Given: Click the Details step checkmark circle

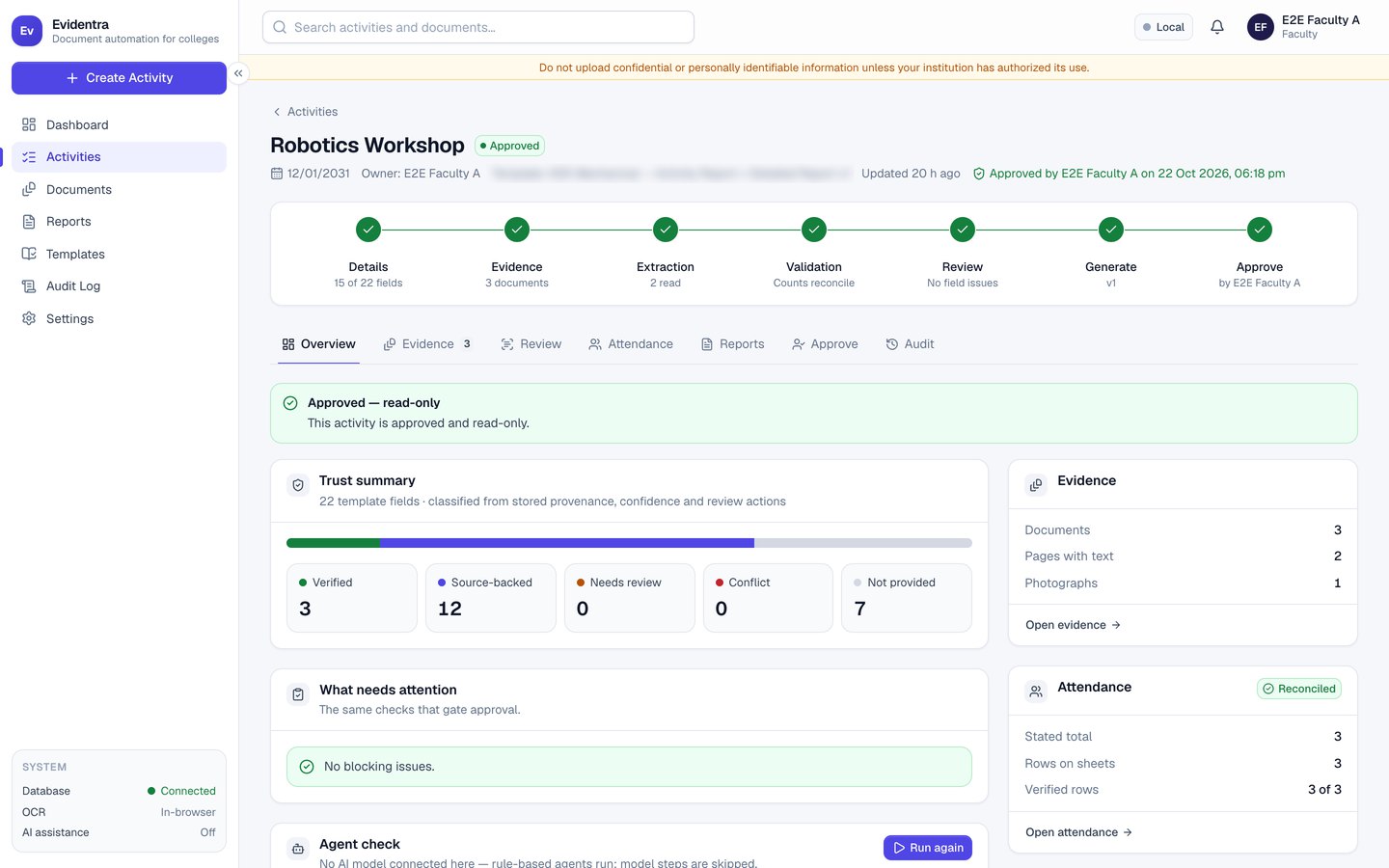Looking at the screenshot, I should click(x=368, y=230).
